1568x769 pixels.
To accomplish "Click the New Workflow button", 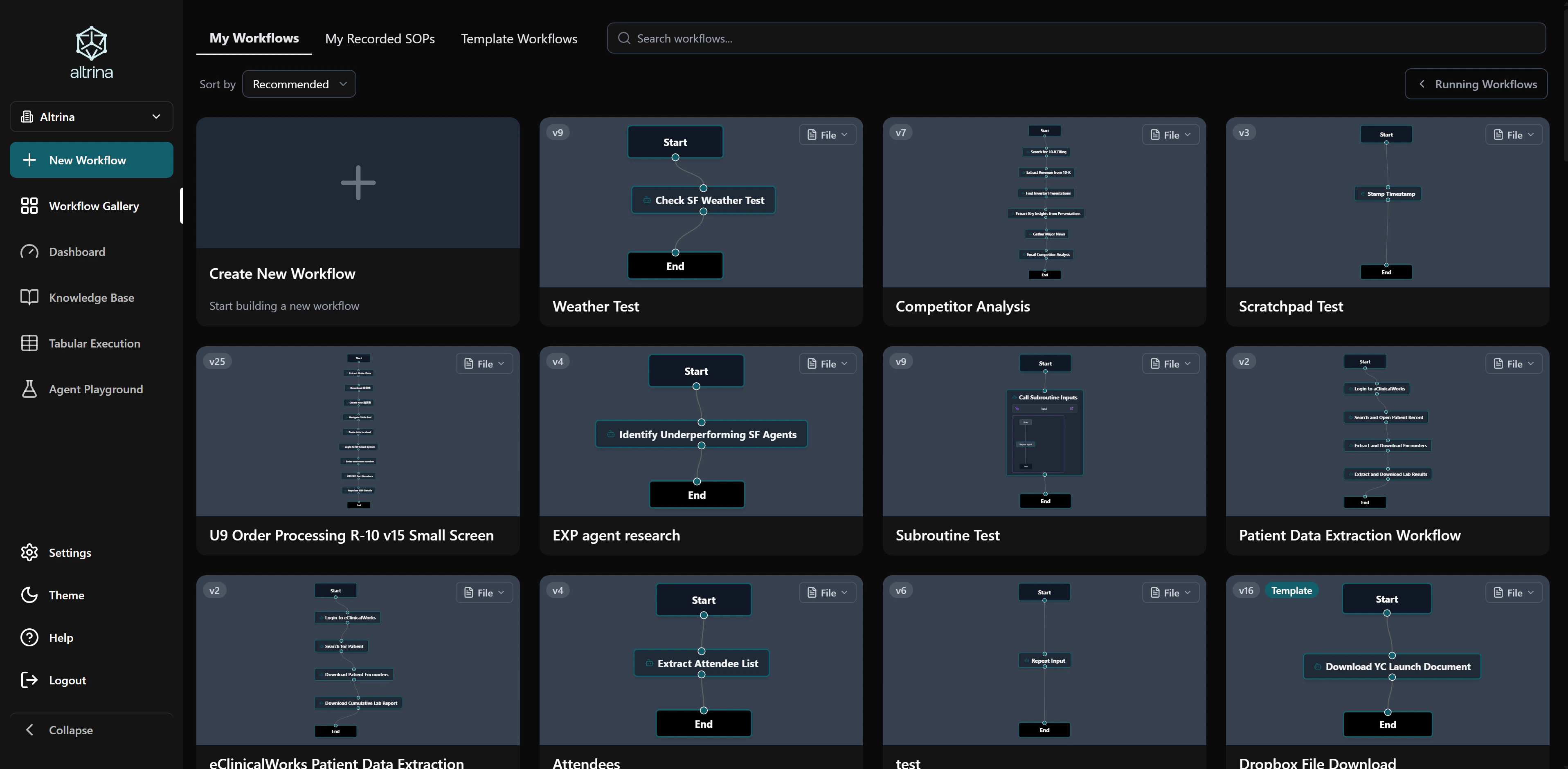I will click(x=91, y=160).
